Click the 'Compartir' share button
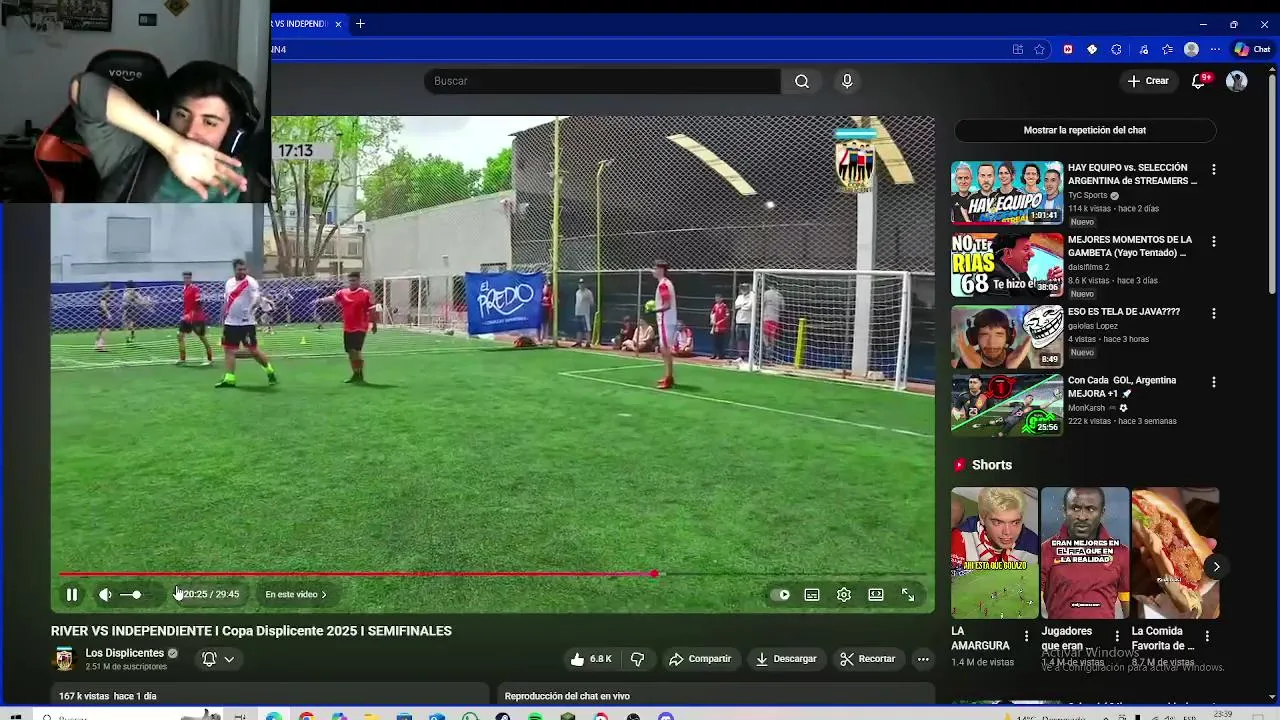1280x720 pixels. tap(700, 659)
